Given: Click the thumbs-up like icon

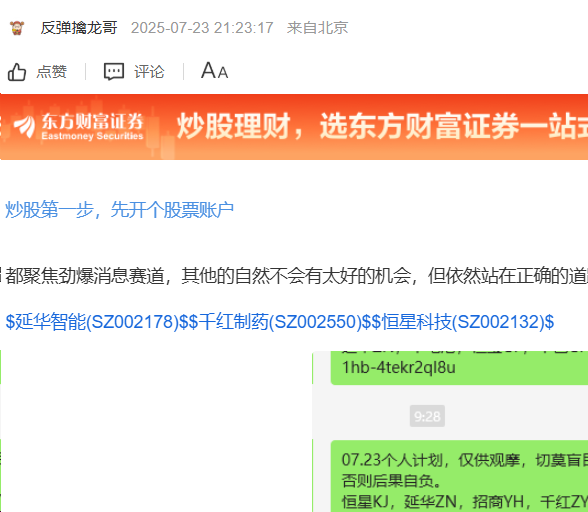Looking at the screenshot, I should pos(17,72).
